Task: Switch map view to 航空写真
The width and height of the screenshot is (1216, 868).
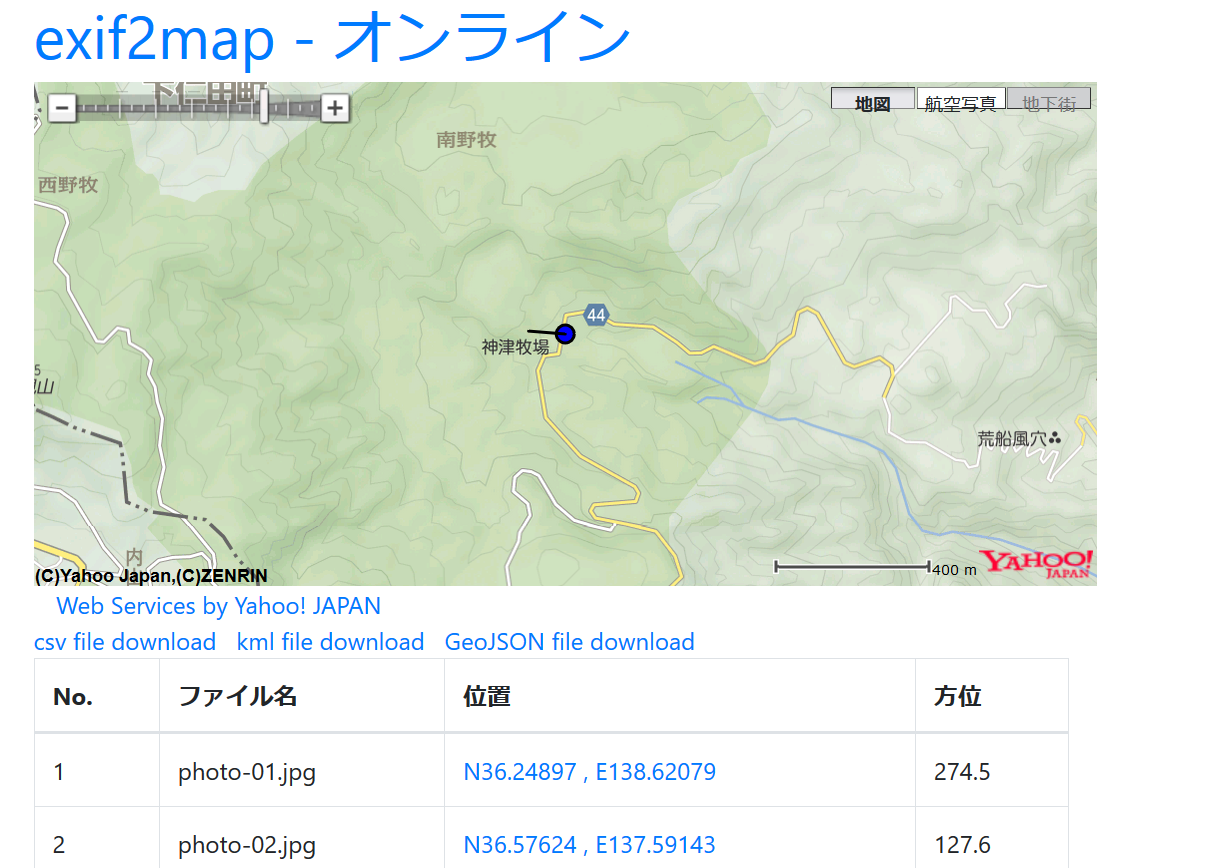Action: tap(961, 99)
